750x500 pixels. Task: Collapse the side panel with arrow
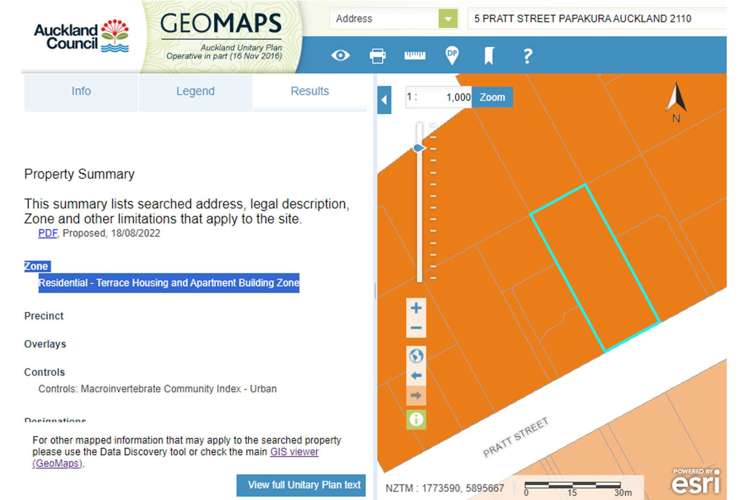click(385, 99)
